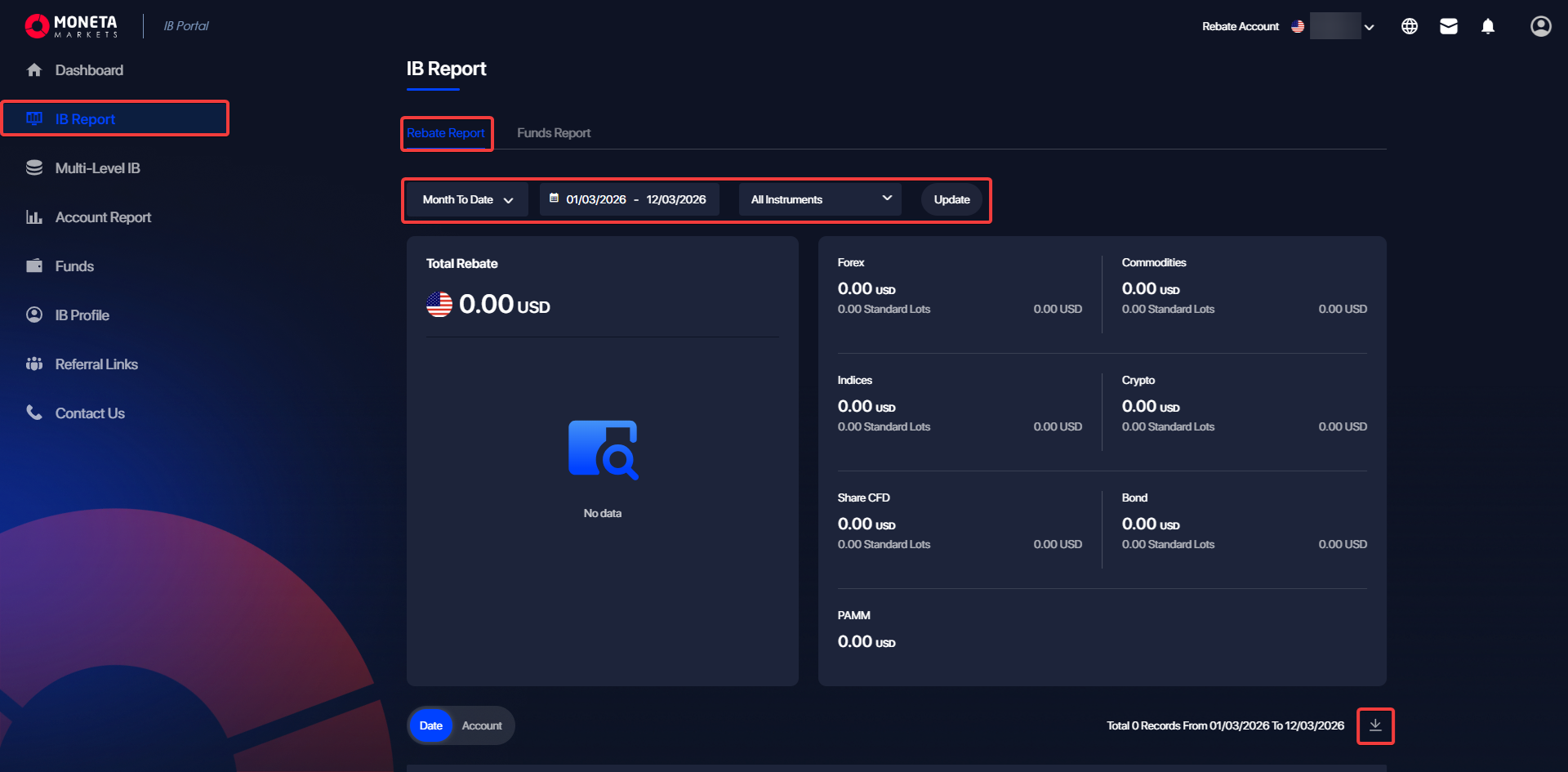
Task: Switch to the Funds Report tab
Action: coord(554,133)
